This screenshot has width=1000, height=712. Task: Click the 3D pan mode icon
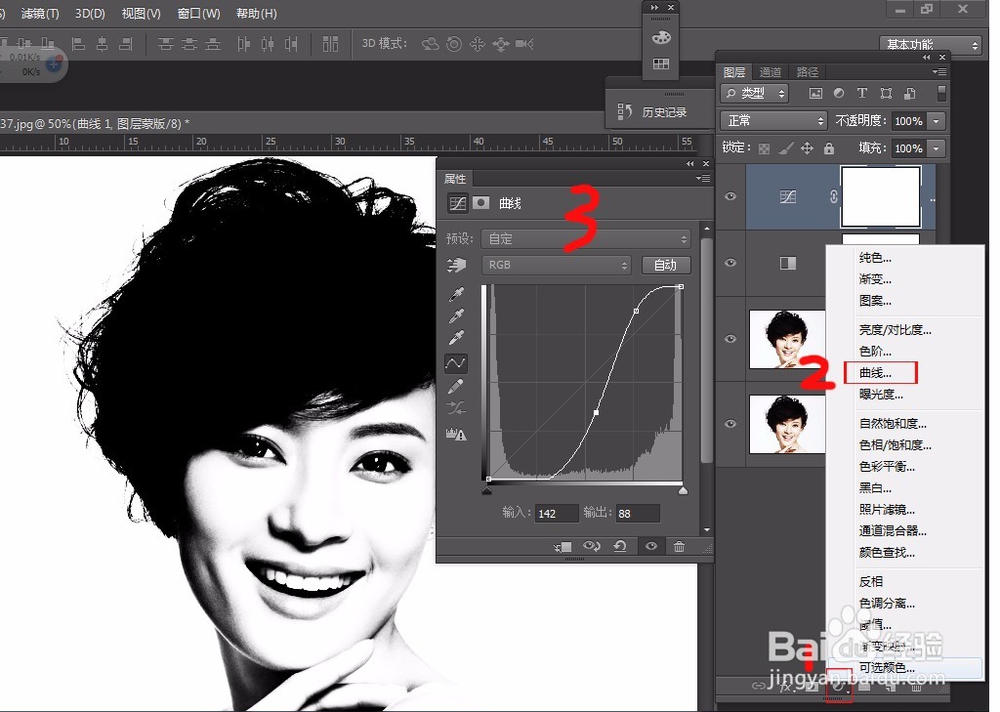pos(477,44)
